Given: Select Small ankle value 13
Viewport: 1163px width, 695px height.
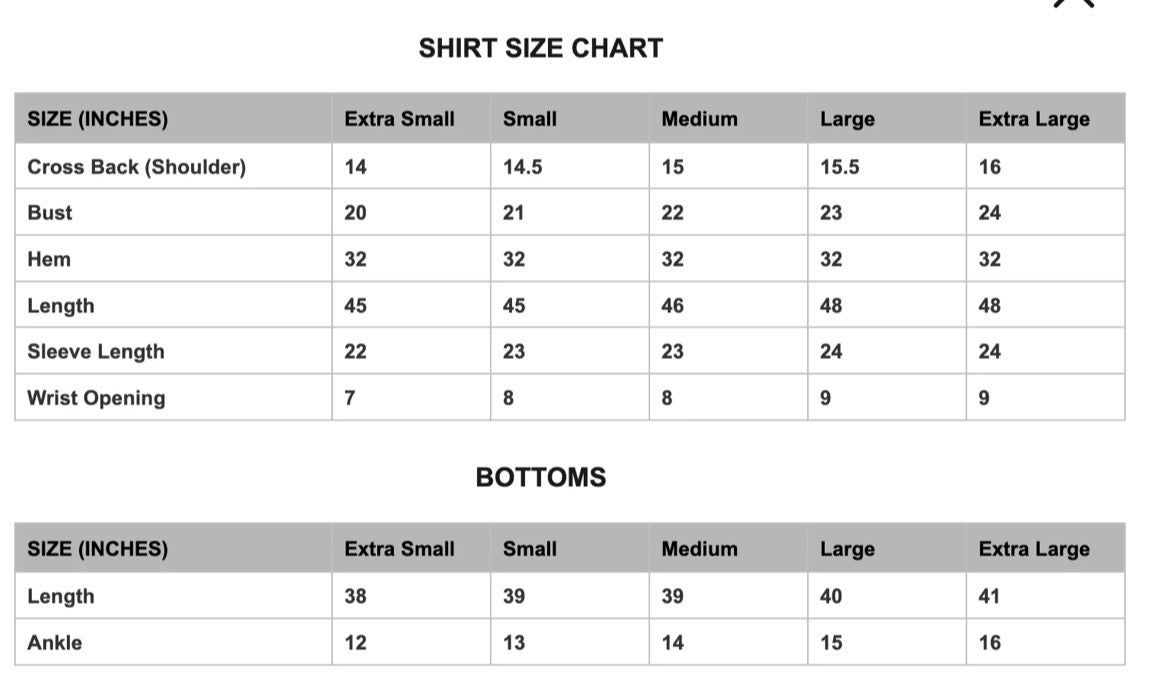Looking at the screenshot, I should pyautogui.click(x=514, y=642).
